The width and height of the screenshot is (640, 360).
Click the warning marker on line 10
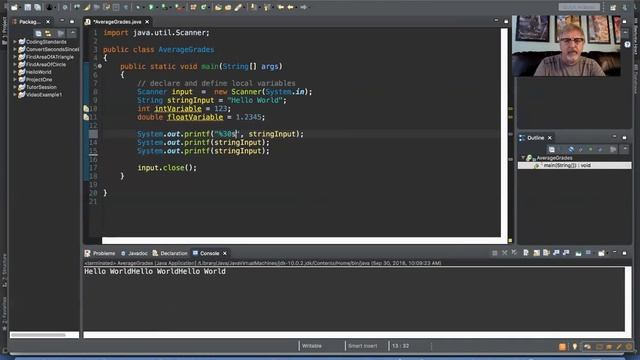tap(86, 109)
